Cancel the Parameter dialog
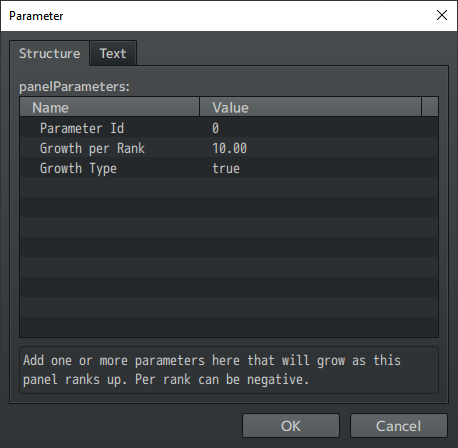This screenshot has width=458, height=448. pyautogui.click(x=399, y=426)
